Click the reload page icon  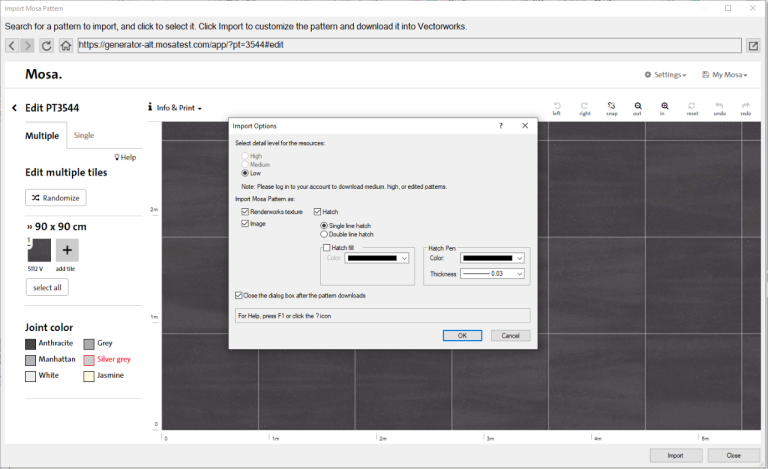pos(47,45)
